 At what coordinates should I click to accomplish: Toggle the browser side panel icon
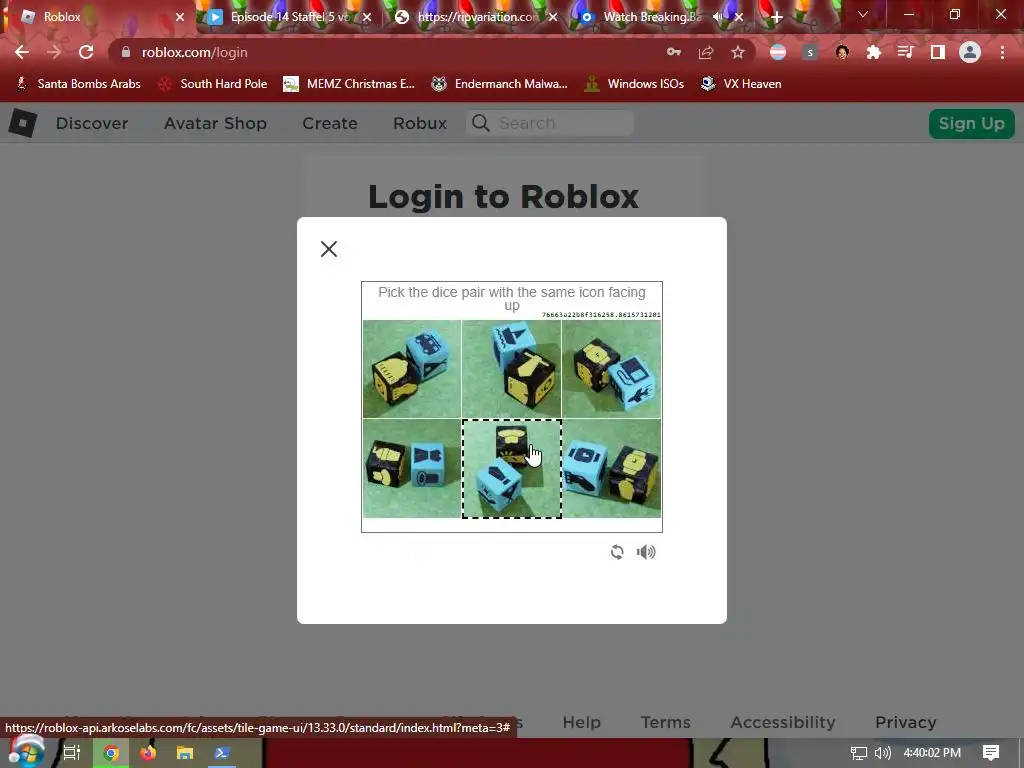click(938, 52)
